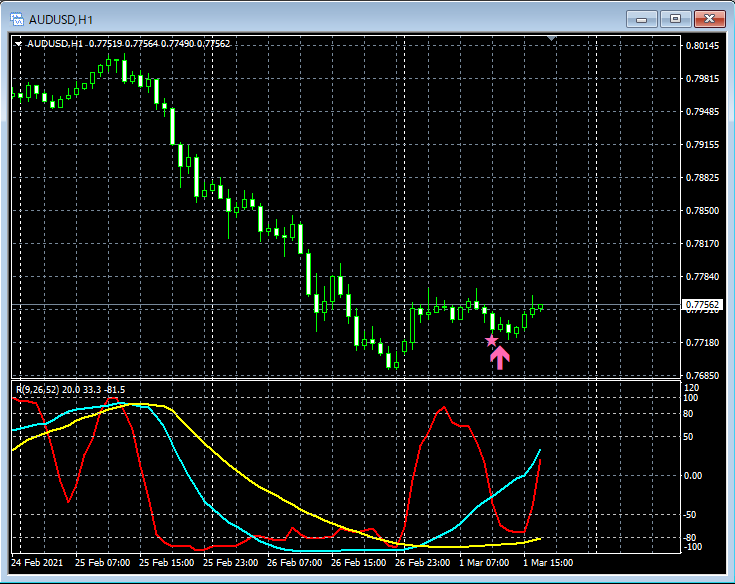This screenshot has height=584, width=735.
Task: Click the 120 level on indicator scale
Action: tap(692, 387)
